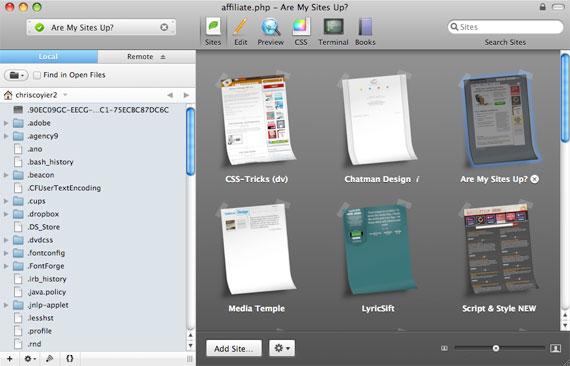Click the curly braces code icon
570x366 pixels.
[x=69, y=359]
